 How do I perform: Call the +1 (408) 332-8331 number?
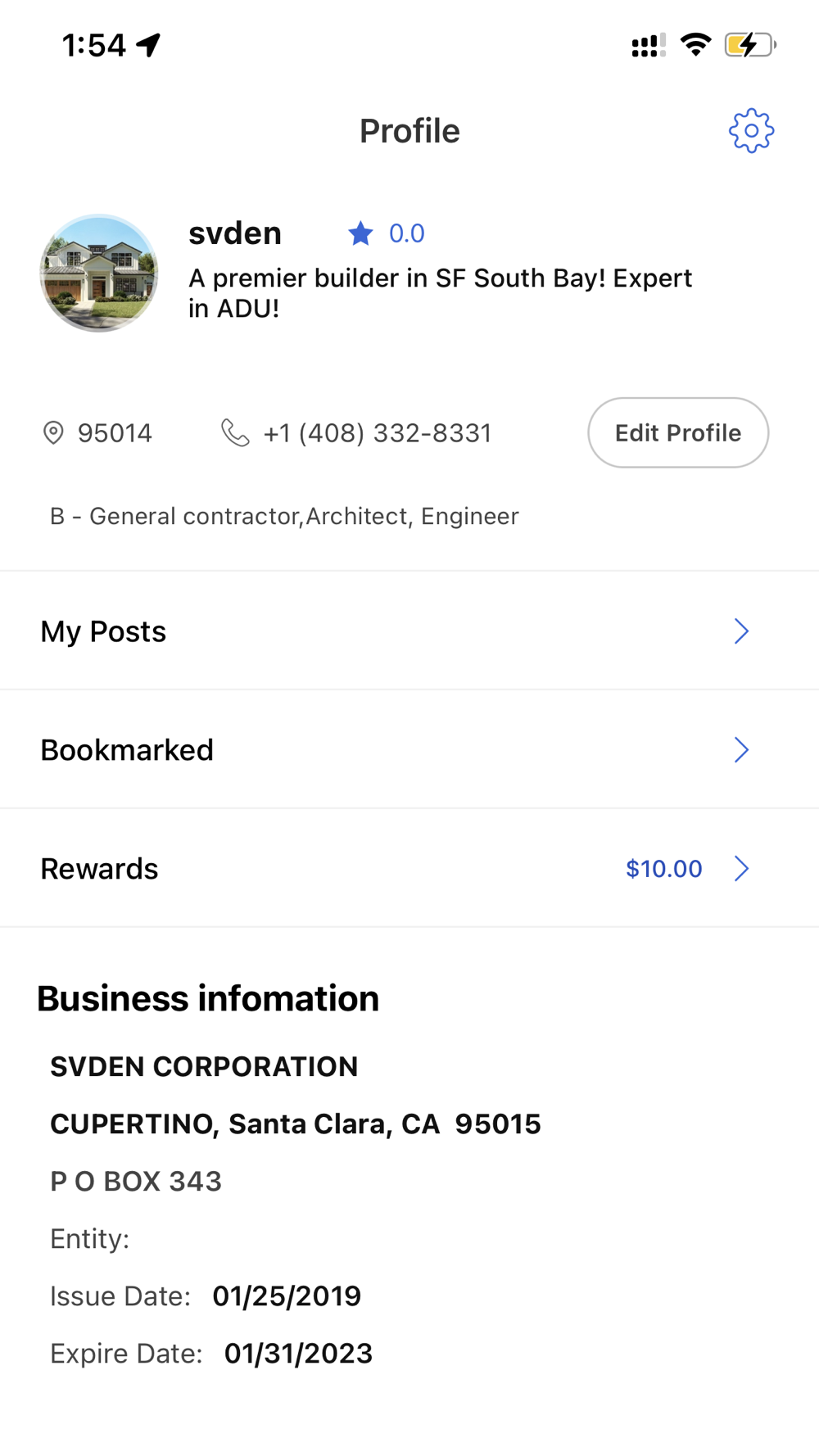377,433
